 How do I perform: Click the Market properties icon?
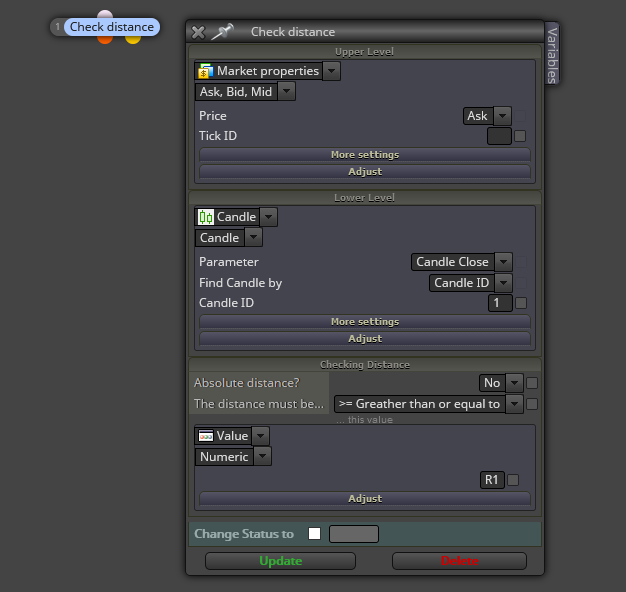tap(206, 71)
